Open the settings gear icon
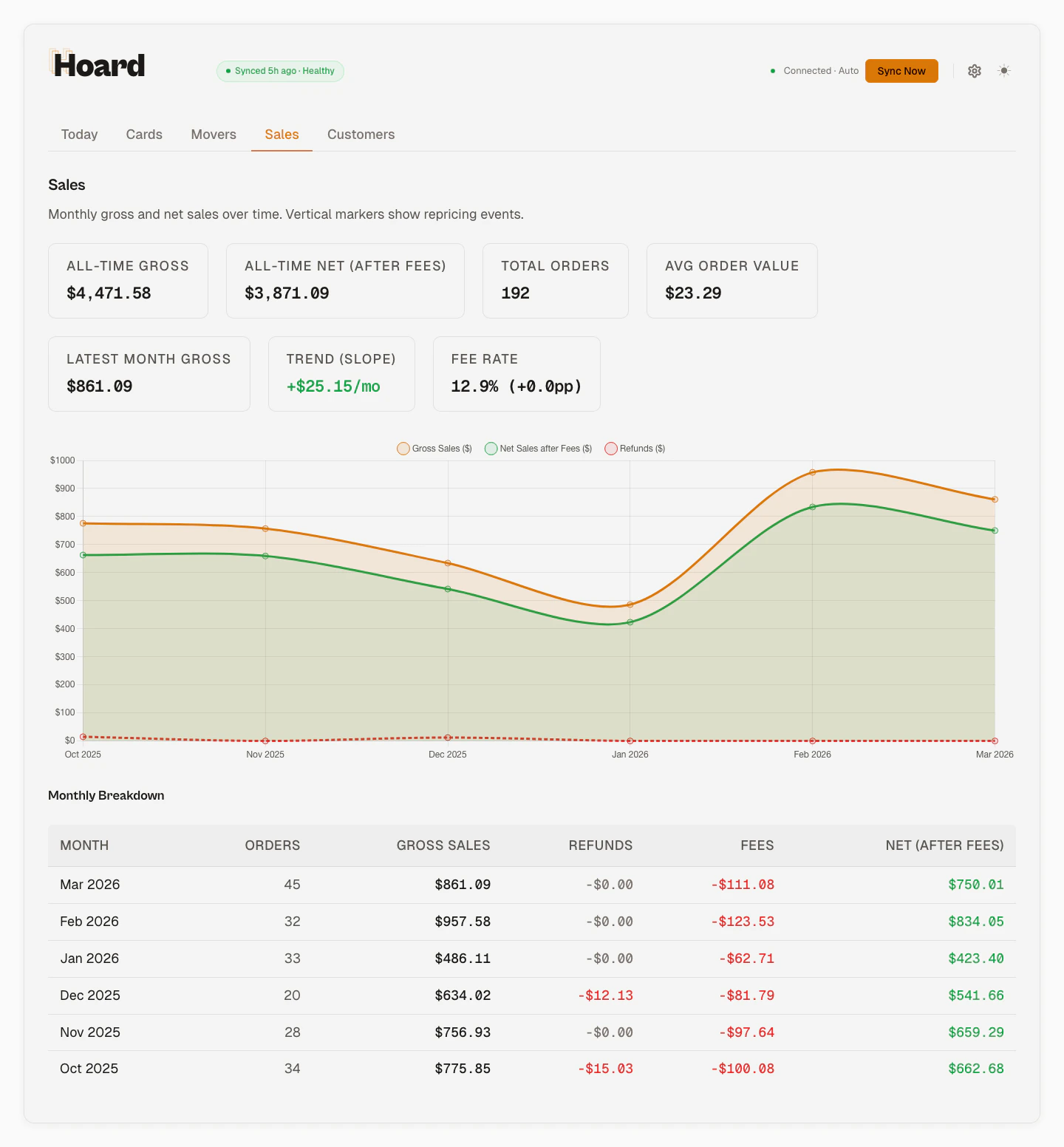The image size is (1064, 1147). [974, 71]
